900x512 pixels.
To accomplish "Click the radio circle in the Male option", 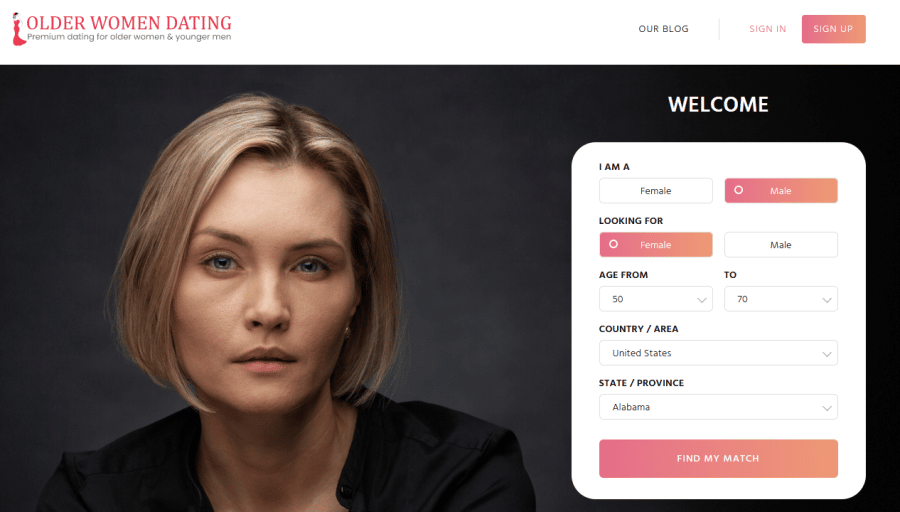I will [739, 190].
